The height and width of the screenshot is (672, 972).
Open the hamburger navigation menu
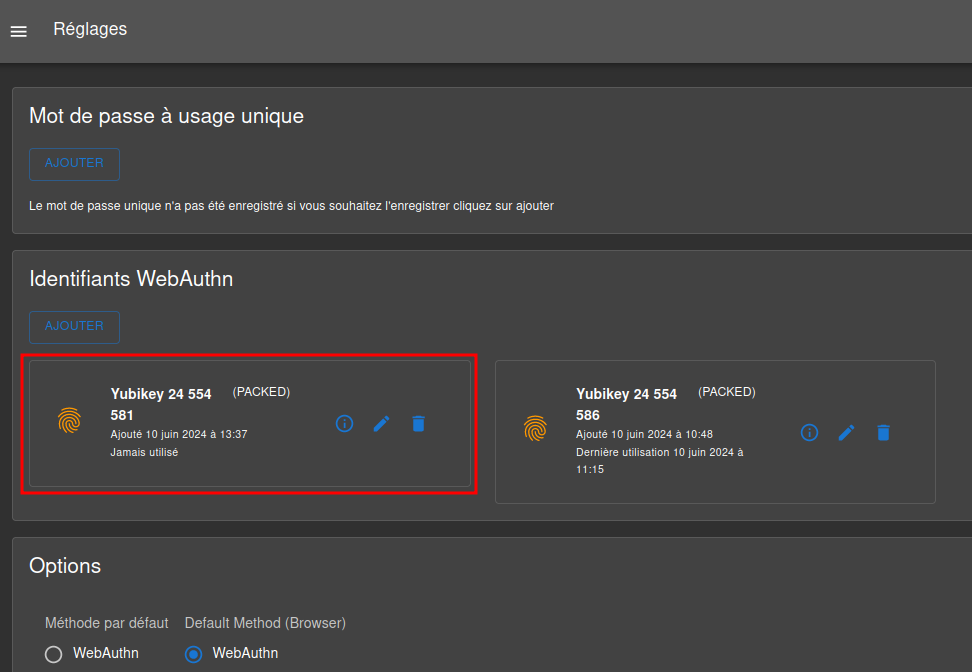pos(18,31)
